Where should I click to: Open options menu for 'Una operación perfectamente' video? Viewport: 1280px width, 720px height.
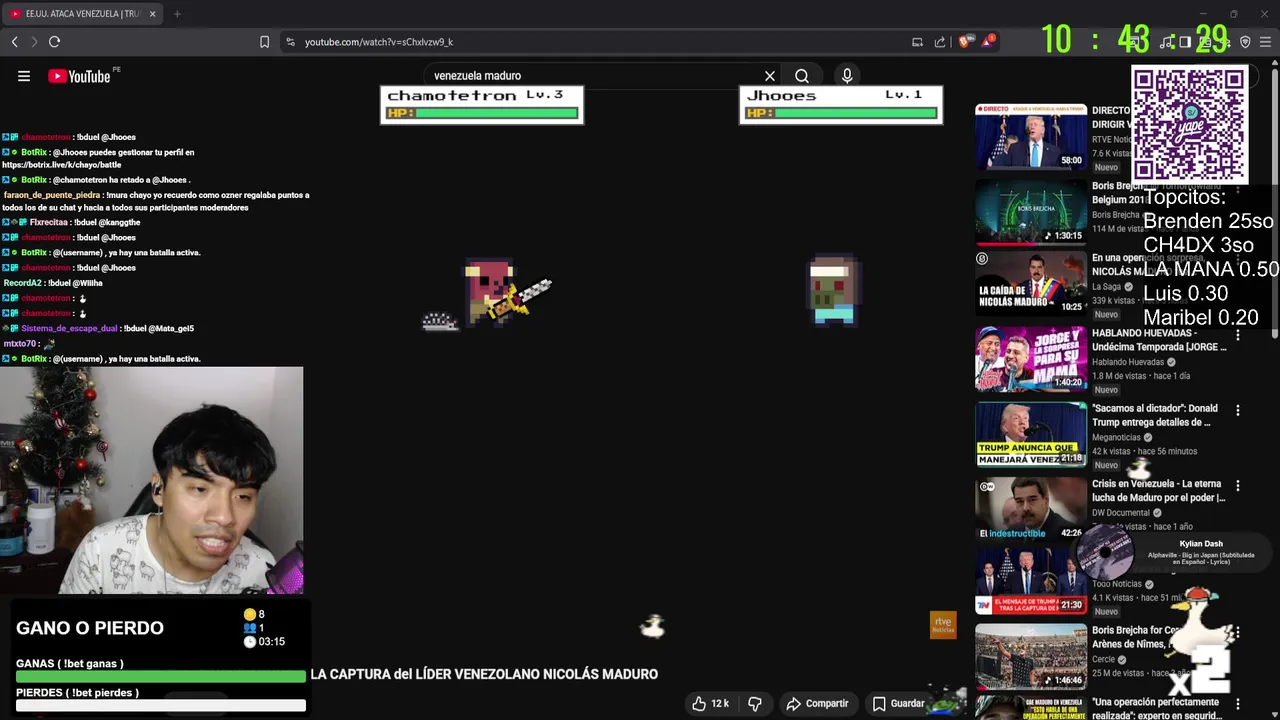click(1238, 704)
